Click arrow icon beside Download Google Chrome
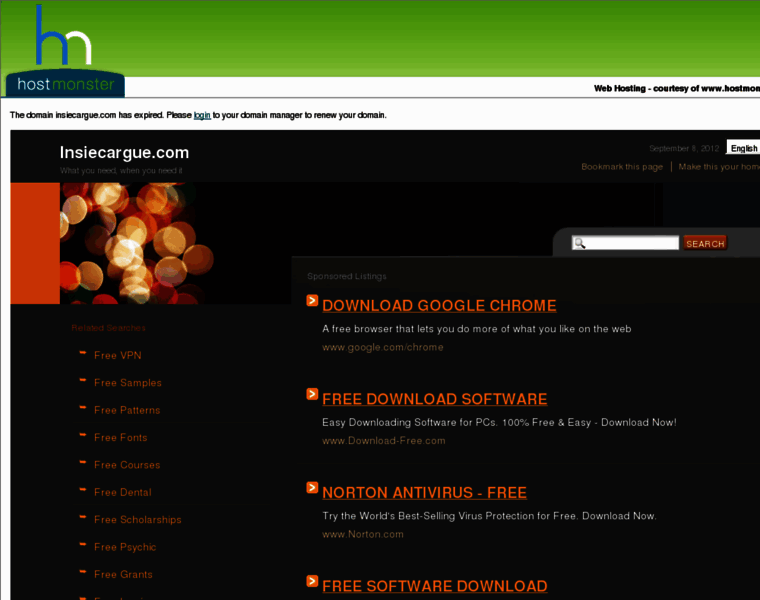 click(x=312, y=300)
